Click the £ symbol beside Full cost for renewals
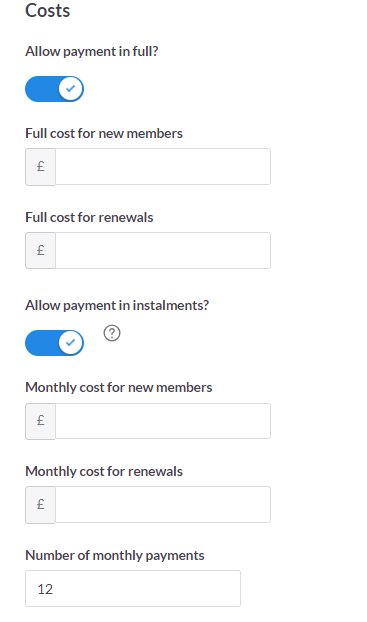Image resolution: width=367 pixels, height=622 pixels. coord(40,251)
